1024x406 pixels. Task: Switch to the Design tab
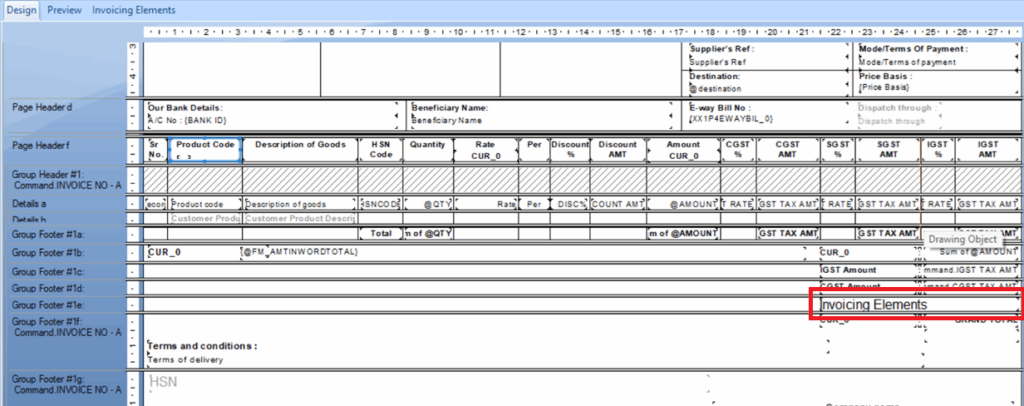point(22,10)
